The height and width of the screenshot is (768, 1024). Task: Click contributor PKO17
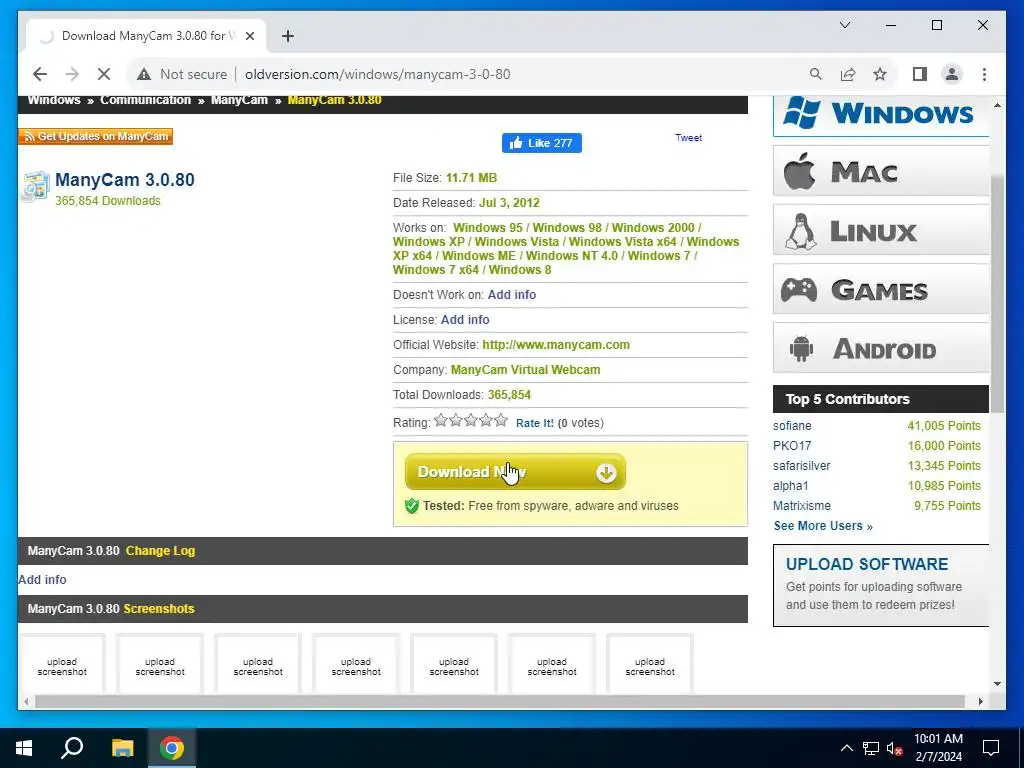click(792, 446)
